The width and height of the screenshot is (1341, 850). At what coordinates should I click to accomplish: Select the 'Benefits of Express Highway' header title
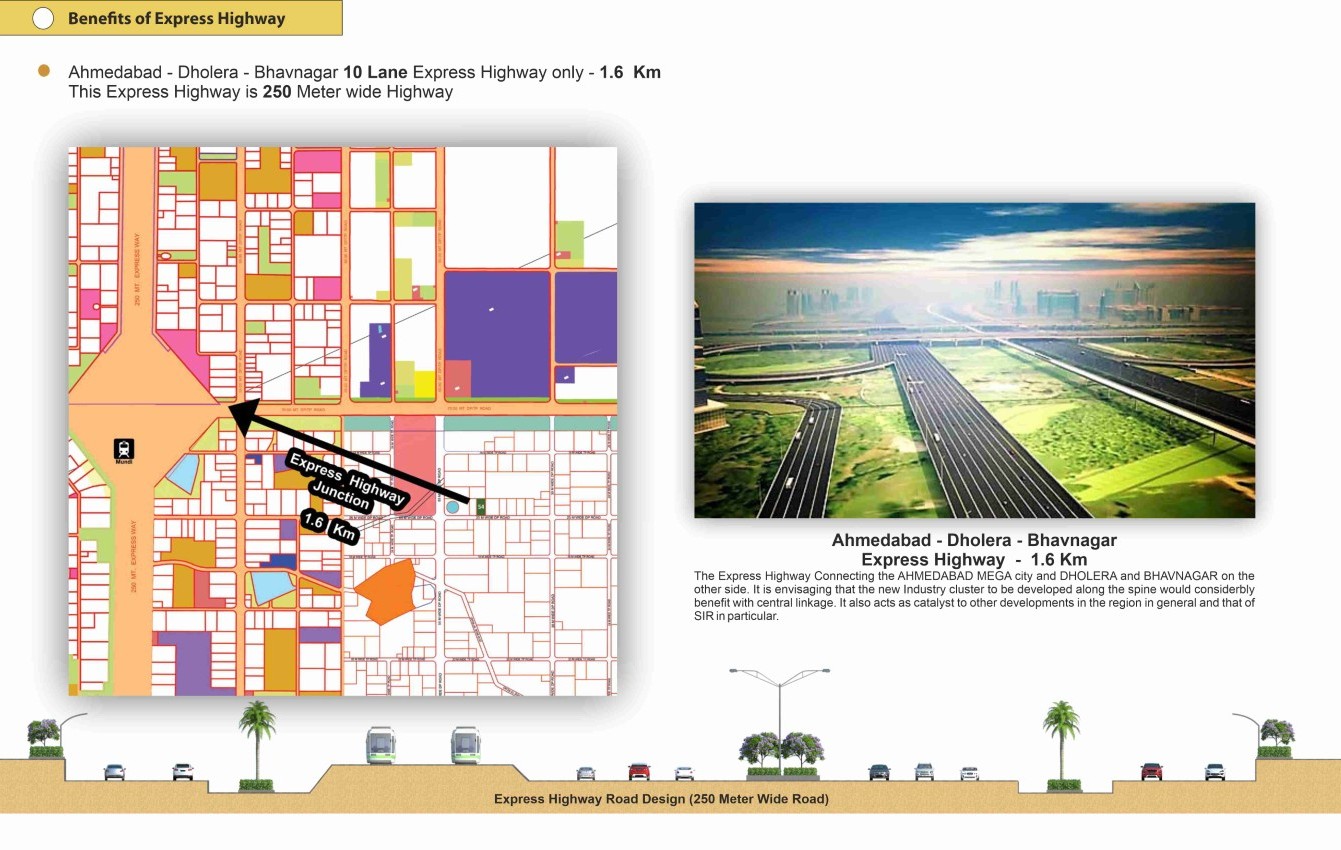176,18
